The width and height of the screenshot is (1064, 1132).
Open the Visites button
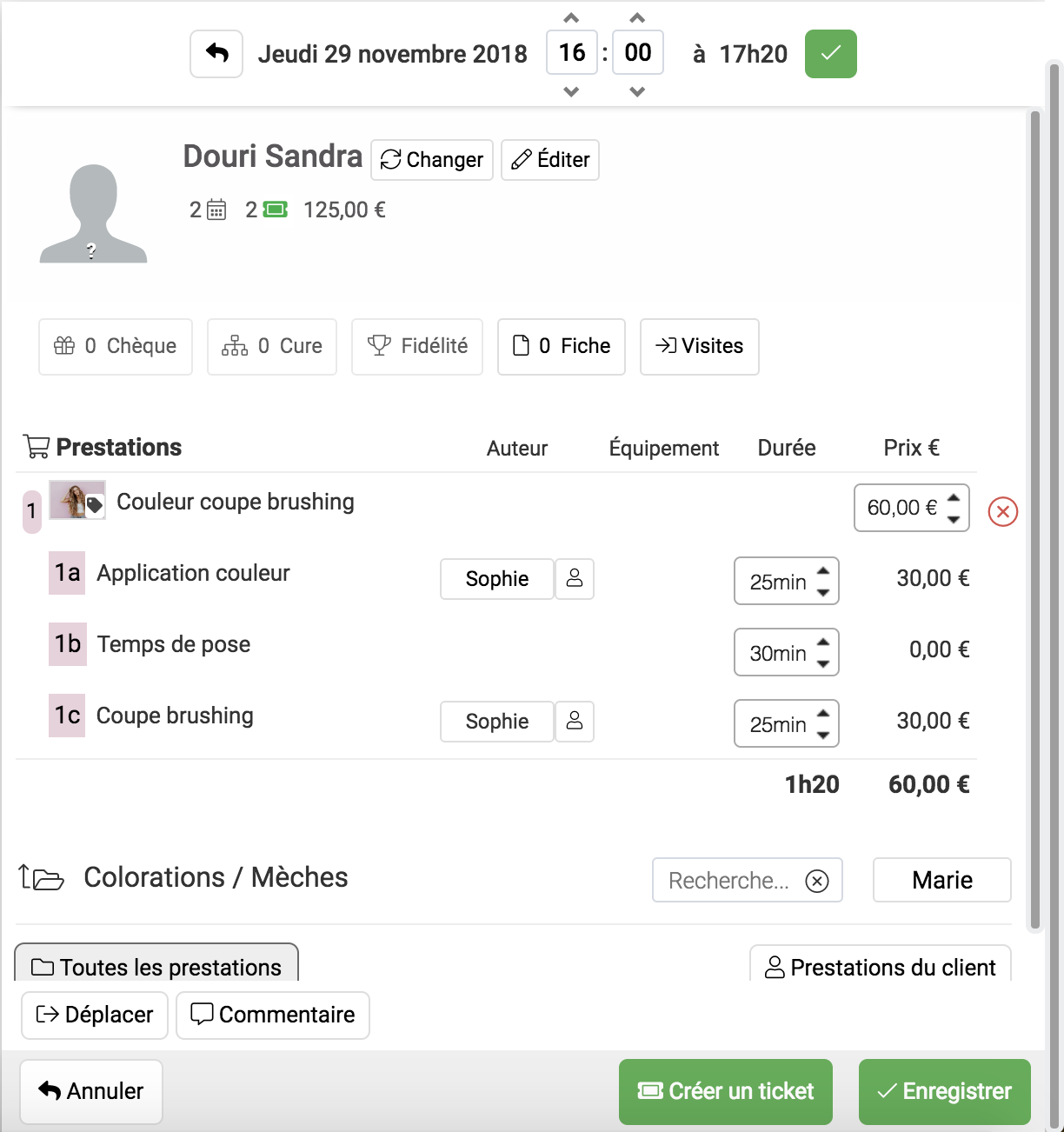tap(700, 347)
